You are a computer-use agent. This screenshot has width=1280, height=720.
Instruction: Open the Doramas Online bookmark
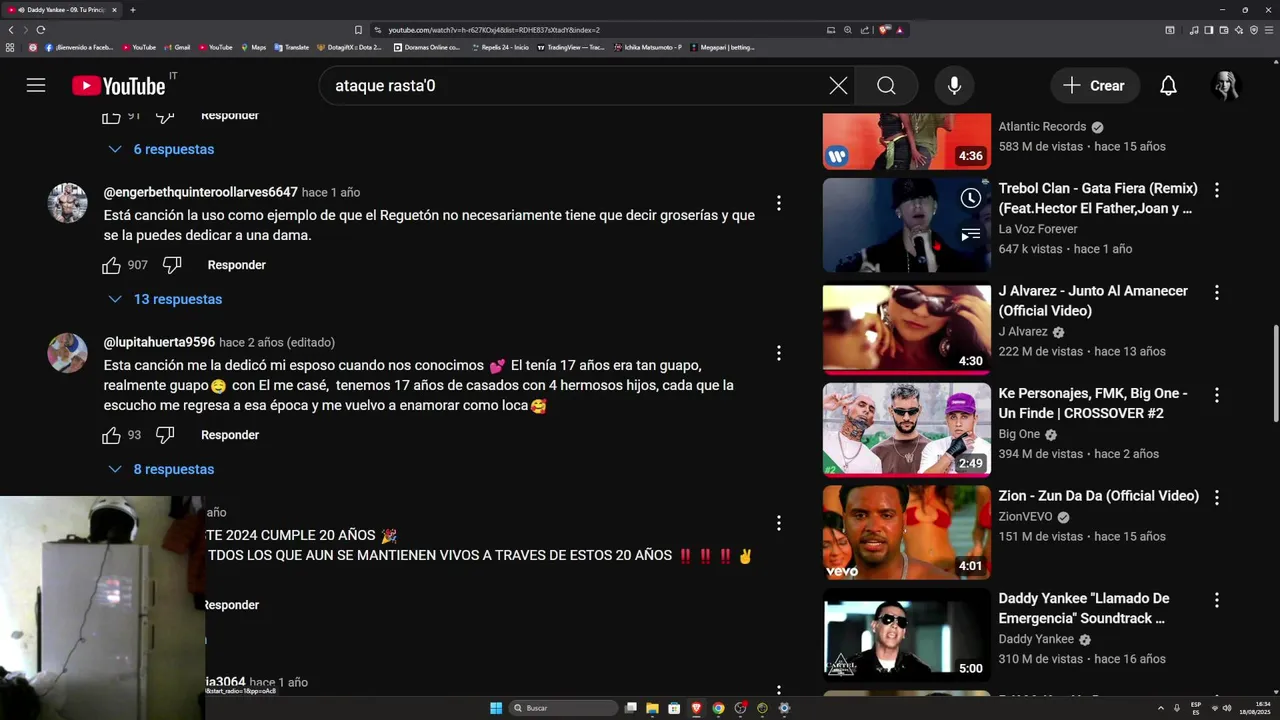(x=427, y=47)
